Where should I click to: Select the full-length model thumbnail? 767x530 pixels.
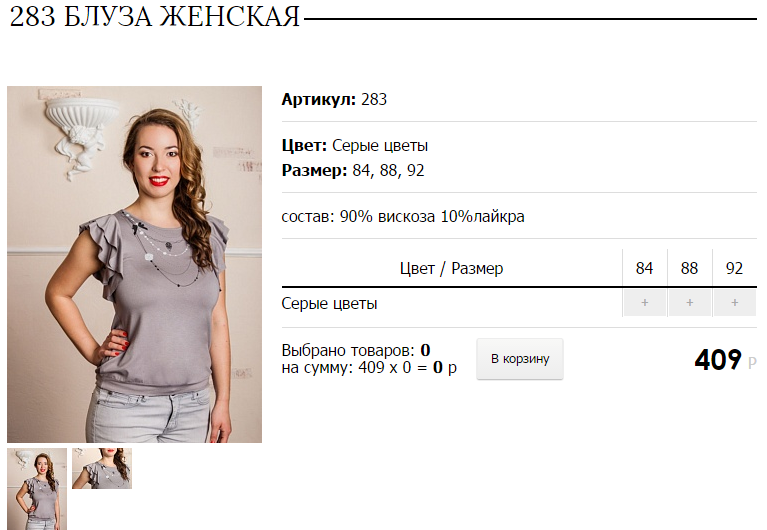pyautogui.click(x=37, y=489)
